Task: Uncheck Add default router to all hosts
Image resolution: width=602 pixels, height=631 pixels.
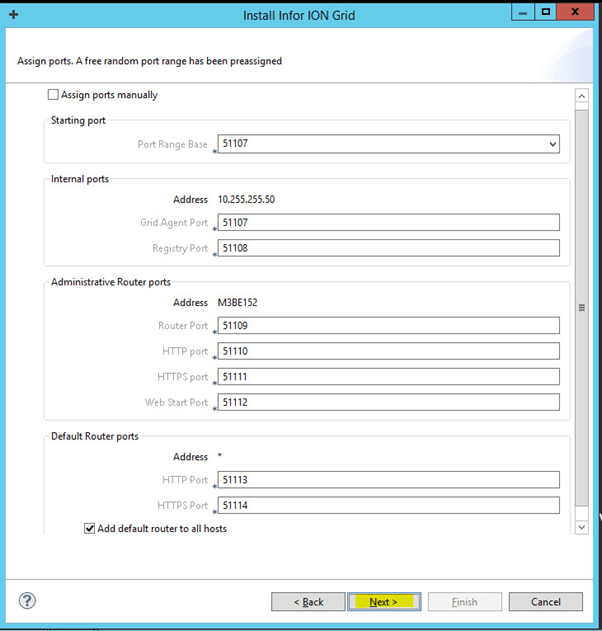Action: tap(90, 528)
